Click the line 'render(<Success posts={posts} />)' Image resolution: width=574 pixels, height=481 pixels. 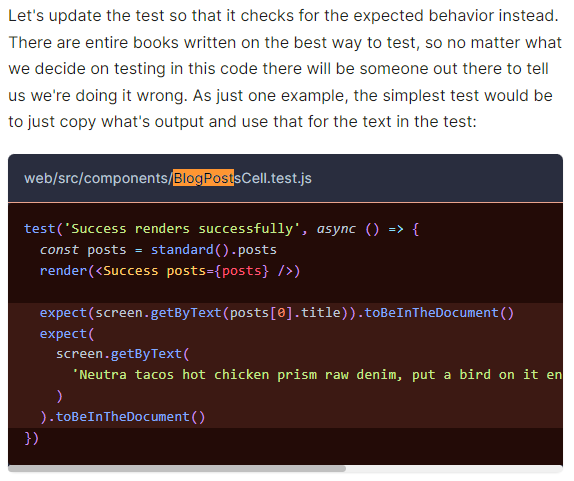click(x=170, y=271)
